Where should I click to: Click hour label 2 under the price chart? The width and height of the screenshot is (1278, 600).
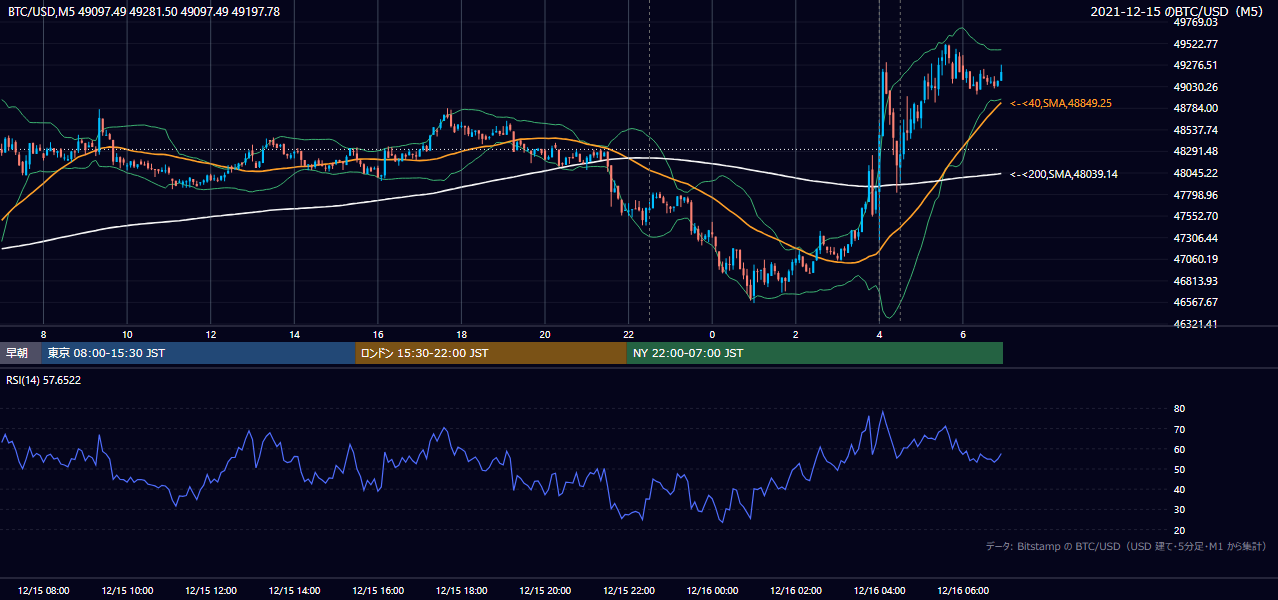(796, 334)
